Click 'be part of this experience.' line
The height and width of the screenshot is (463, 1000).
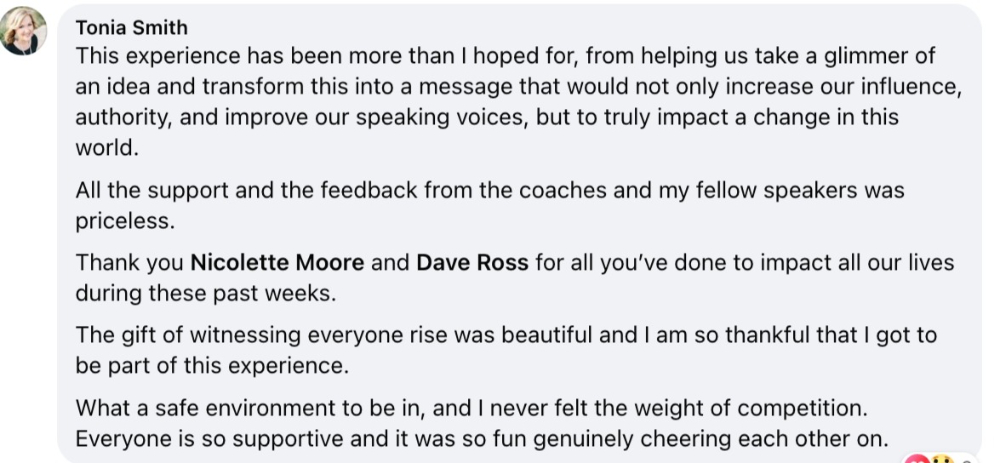(x=212, y=366)
